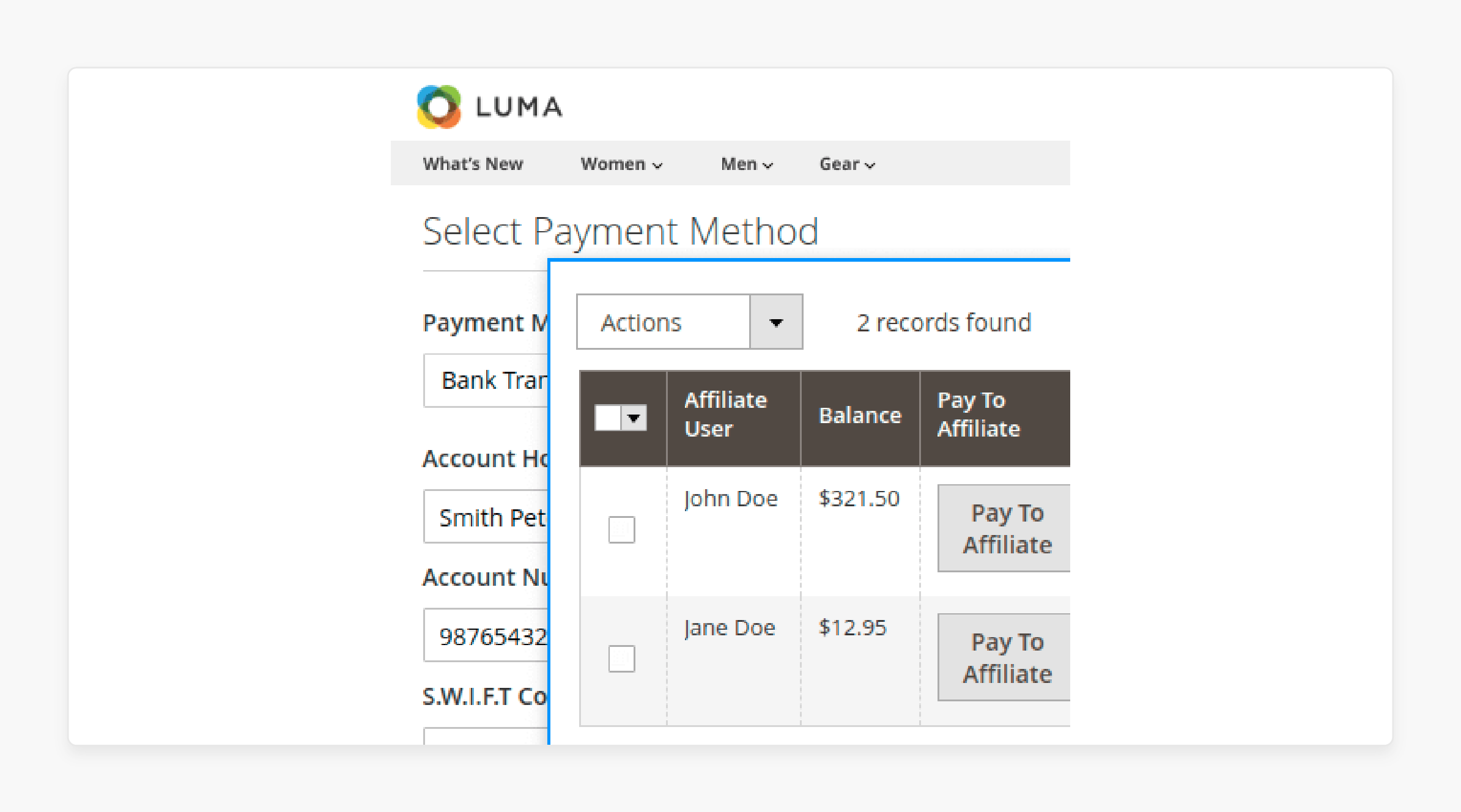Click the $321.50 balance value
This screenshot has height=812, width=1461.
pos(859,498)
